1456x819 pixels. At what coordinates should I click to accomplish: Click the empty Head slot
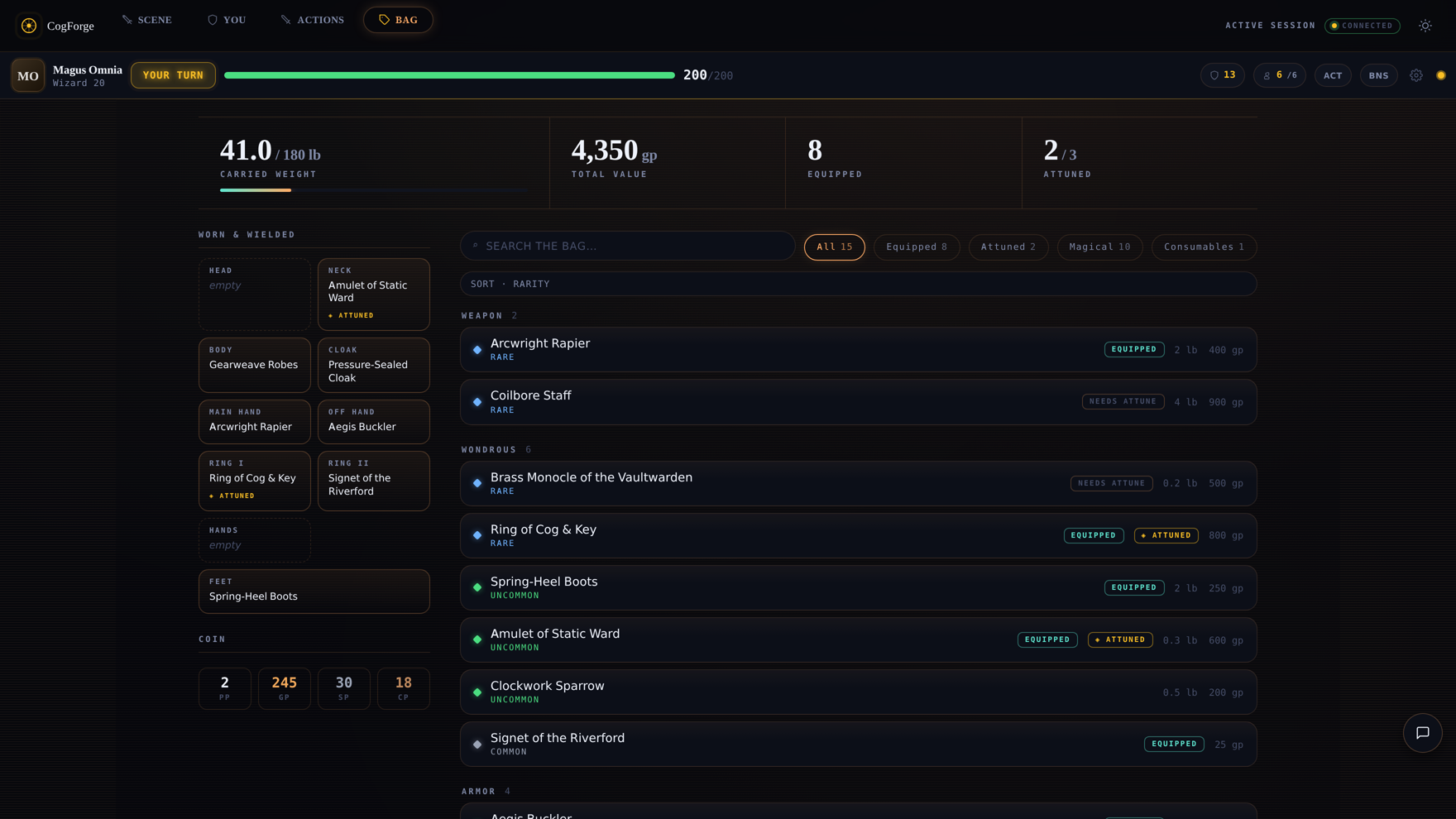click(255, 295)
